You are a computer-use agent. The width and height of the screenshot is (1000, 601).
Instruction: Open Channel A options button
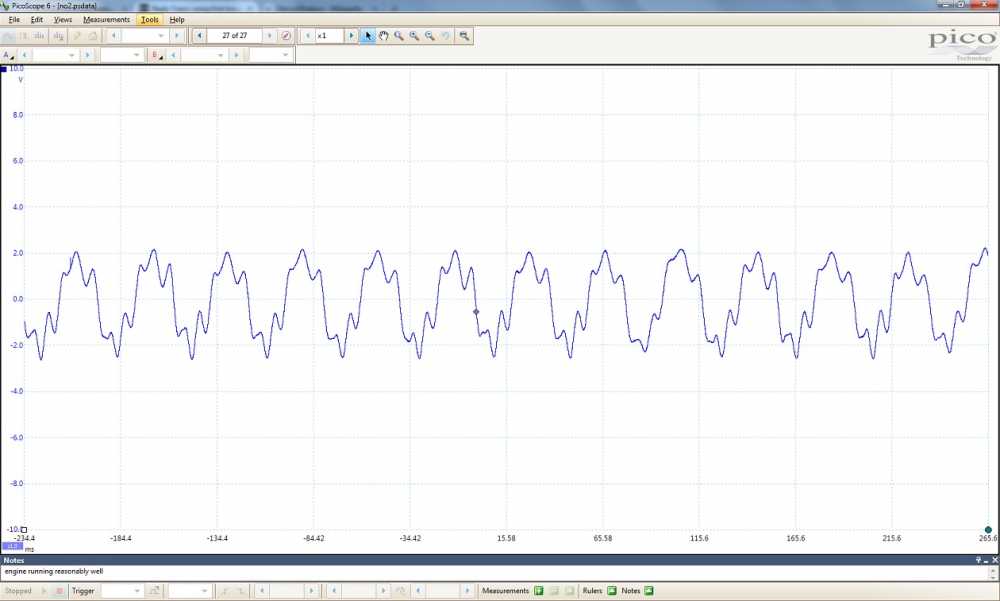pos(8,55)
